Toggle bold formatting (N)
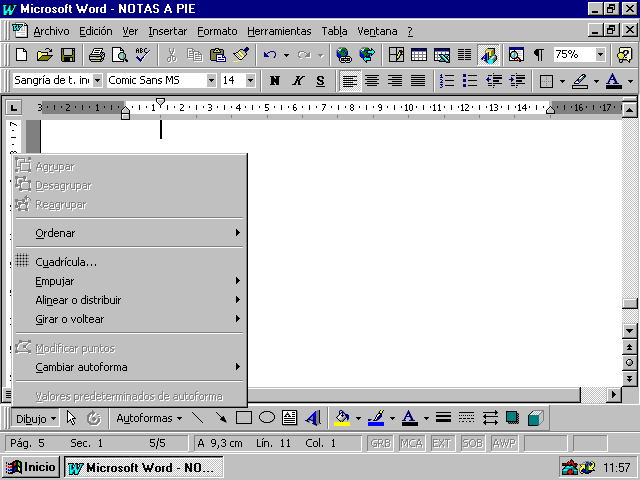640x480 pixels. (275, 81)
